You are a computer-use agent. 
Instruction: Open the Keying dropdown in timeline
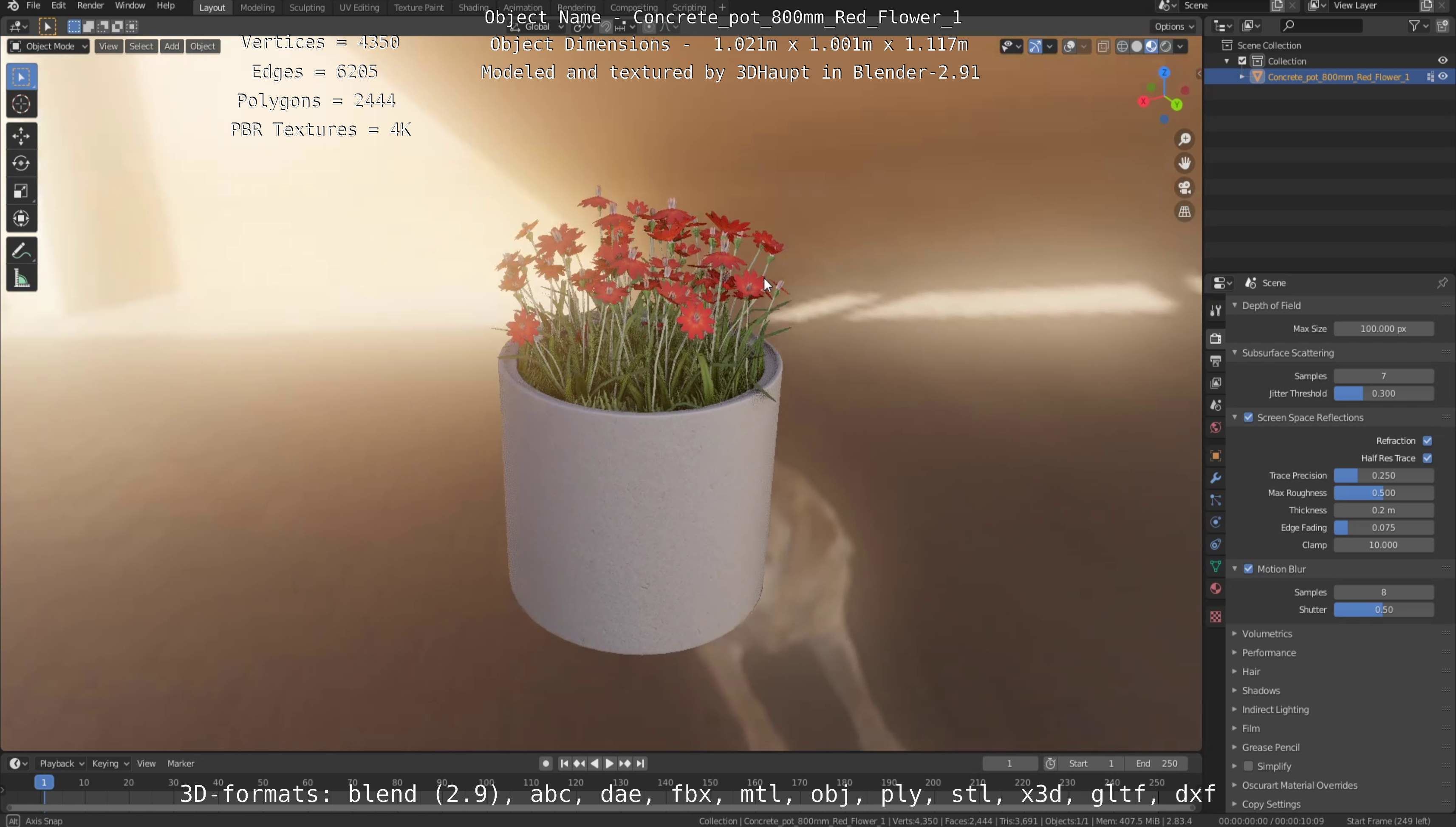pos(110,763)
